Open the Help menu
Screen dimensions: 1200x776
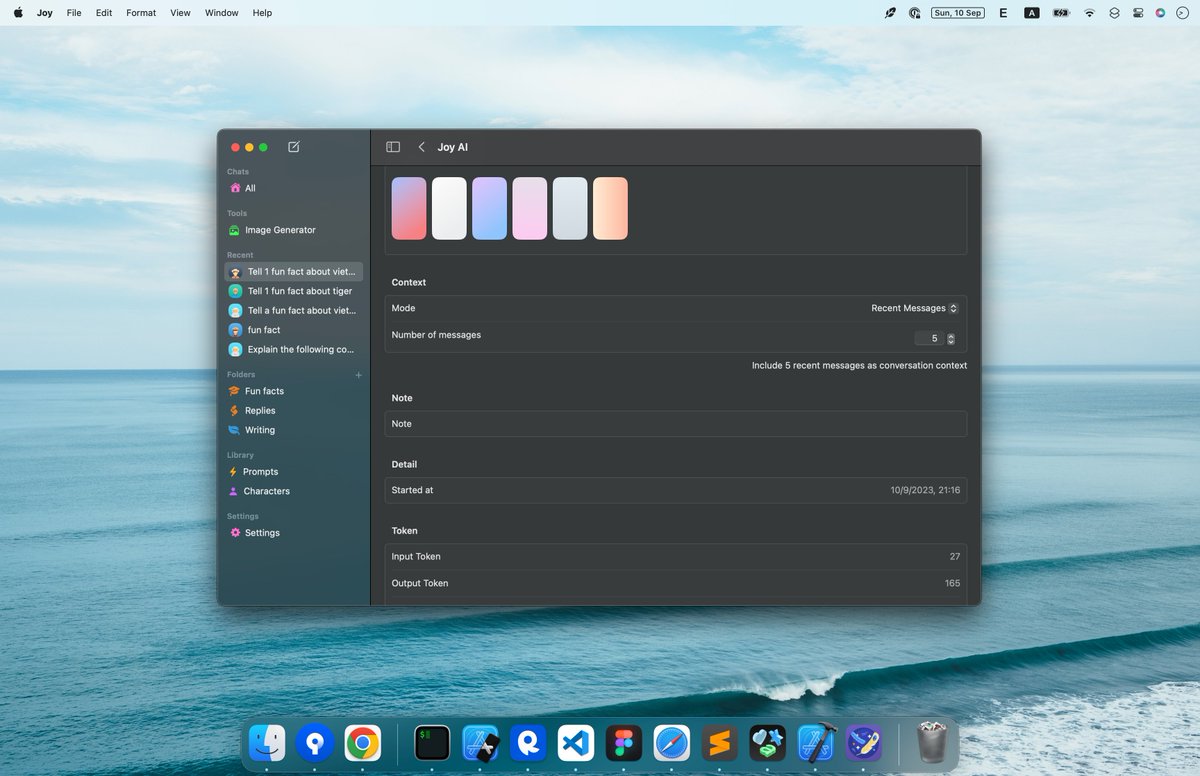262,13
